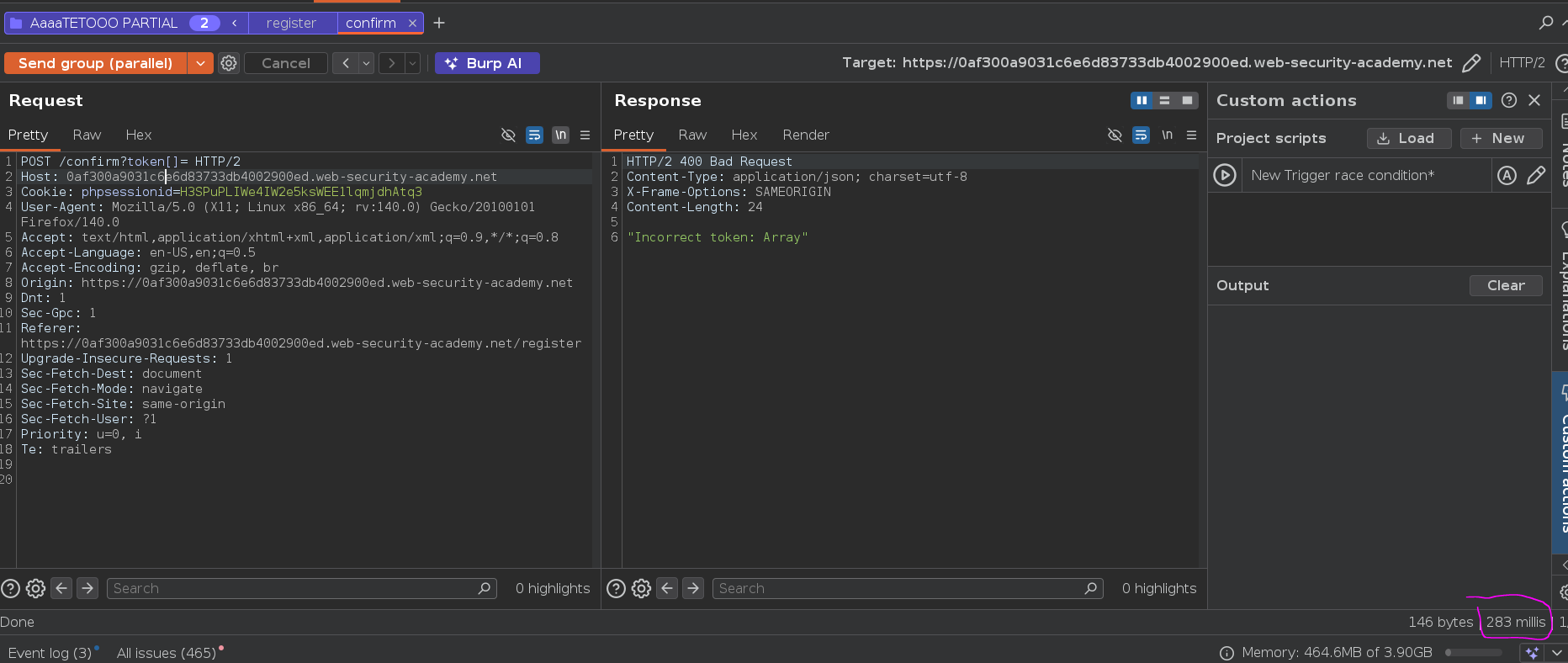
Task: Add a new Repeater tab with plus
Action: coord(439,23)
